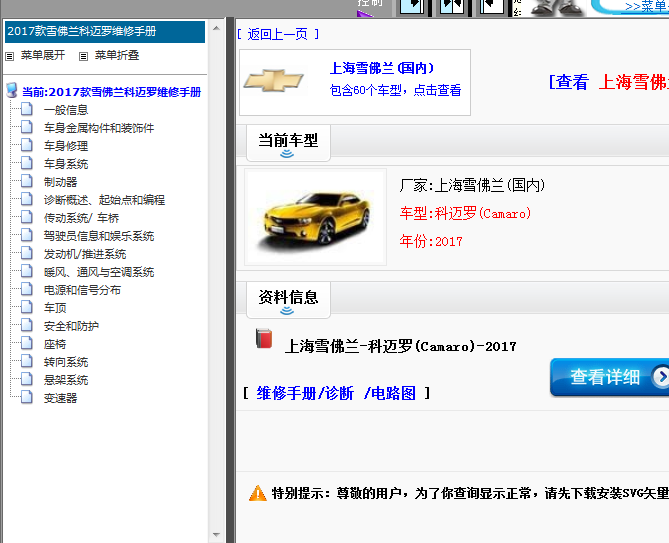Open 驾驶员信息和娱乐系统 tree entry

click(x=99, y=236)
